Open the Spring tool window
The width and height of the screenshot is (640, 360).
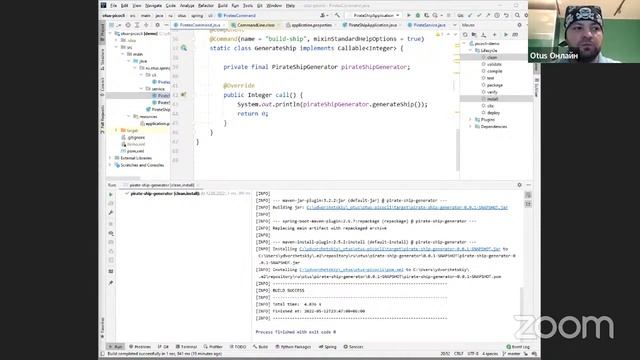click(x=328, y=347)
